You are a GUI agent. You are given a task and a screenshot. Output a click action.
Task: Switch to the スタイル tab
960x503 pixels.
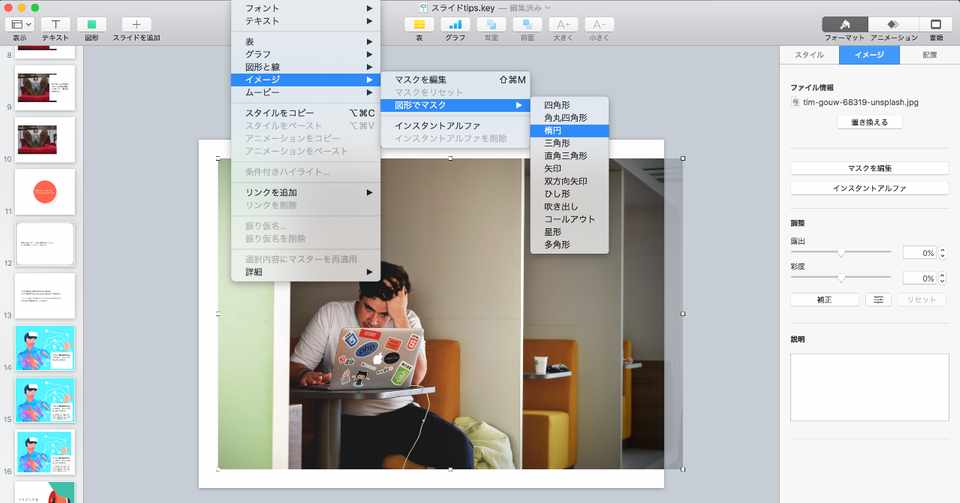[809, 55]
